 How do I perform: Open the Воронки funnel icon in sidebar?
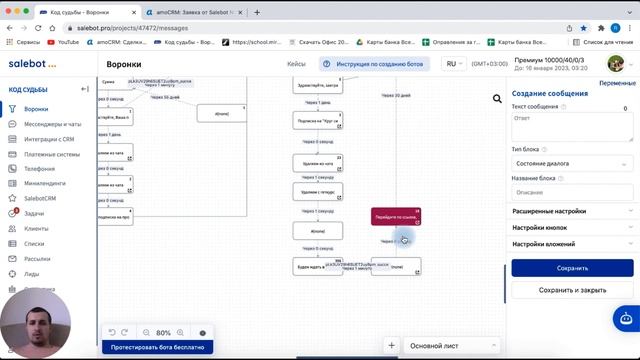[12, 109]
